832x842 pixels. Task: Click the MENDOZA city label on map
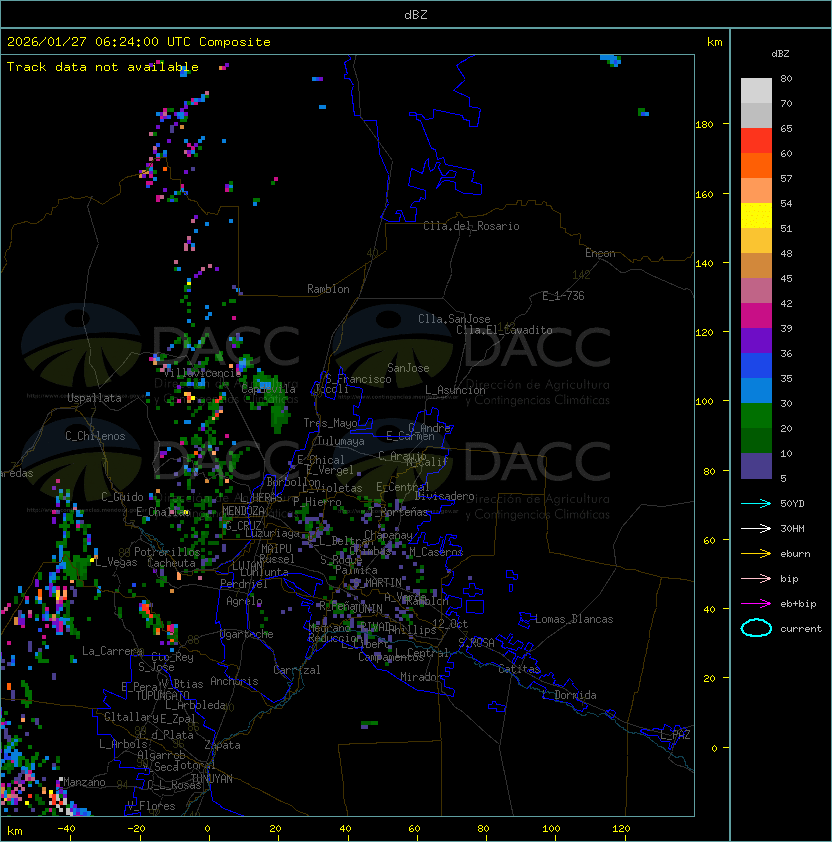(243, 511)
